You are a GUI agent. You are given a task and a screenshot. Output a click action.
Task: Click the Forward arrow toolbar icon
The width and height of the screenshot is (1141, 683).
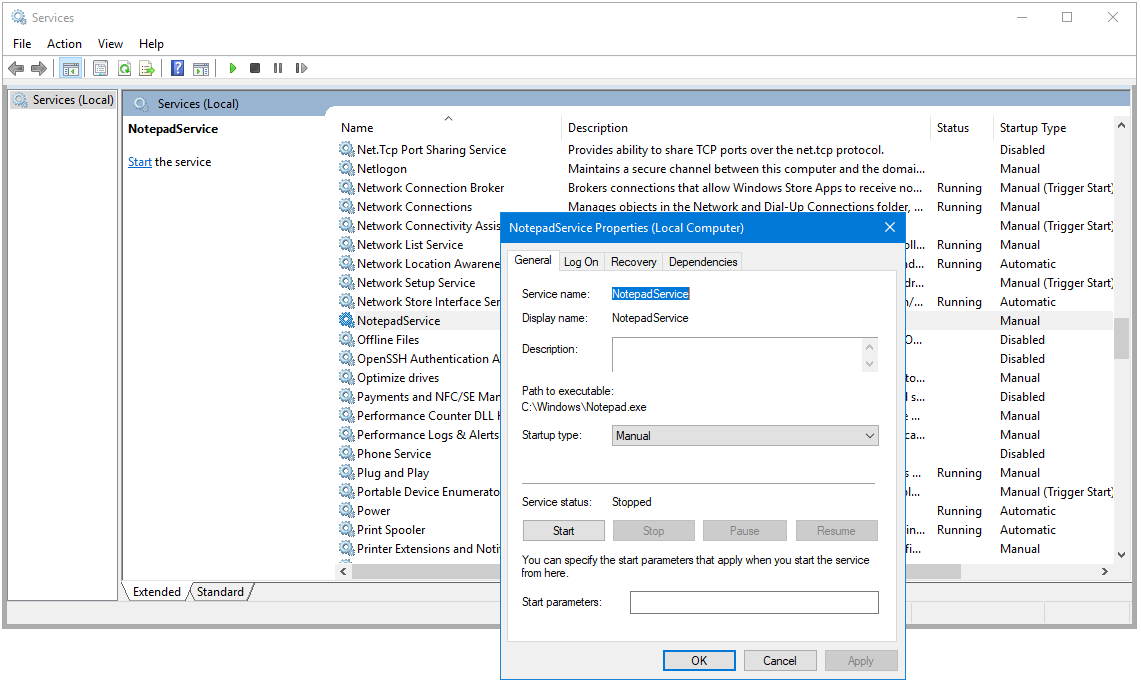(x=39, y=68)
